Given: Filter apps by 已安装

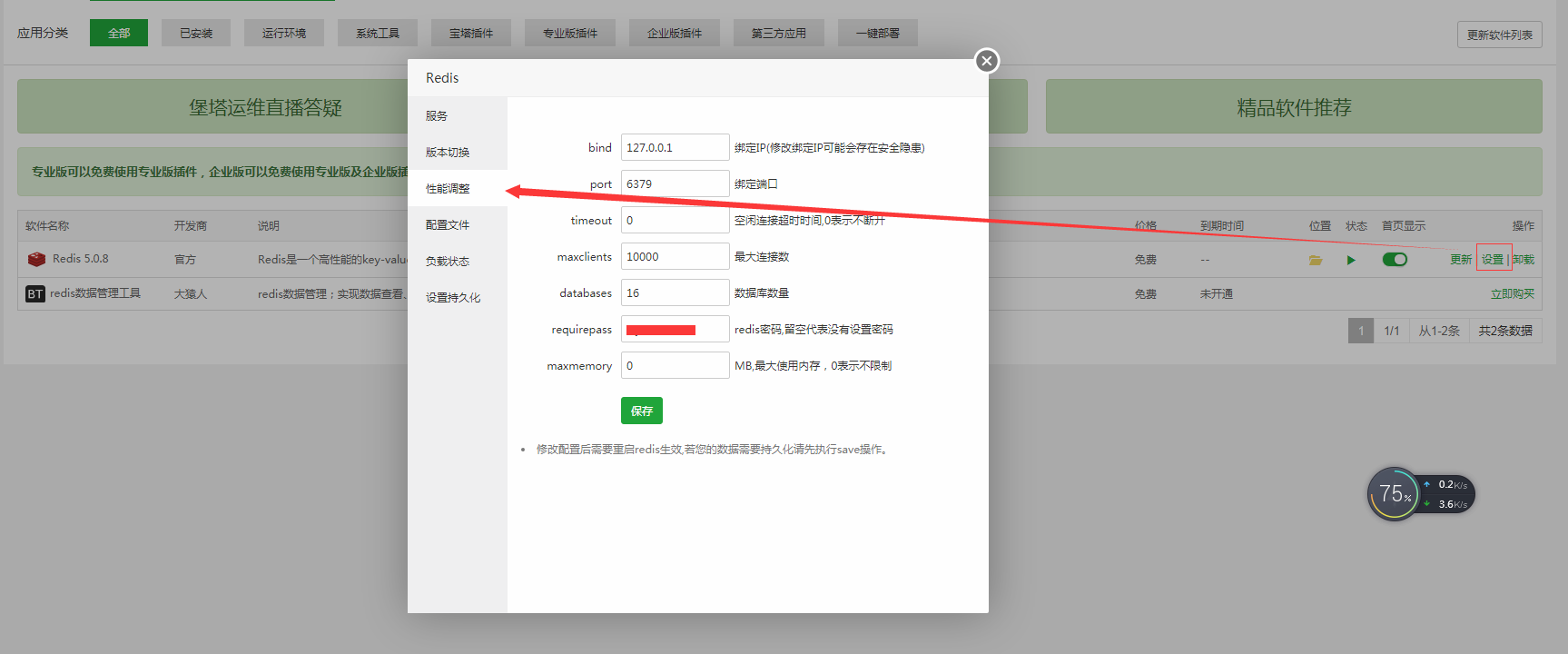Looking at the screenshot, I should pos(196,33).
